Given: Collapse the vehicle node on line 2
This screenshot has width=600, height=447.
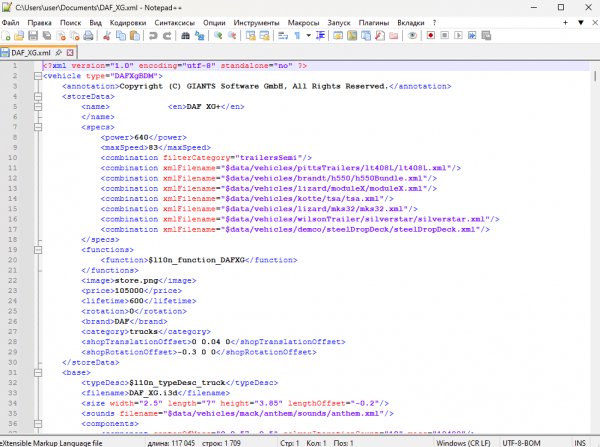Looking at the screenshot, I should [38, 76].
